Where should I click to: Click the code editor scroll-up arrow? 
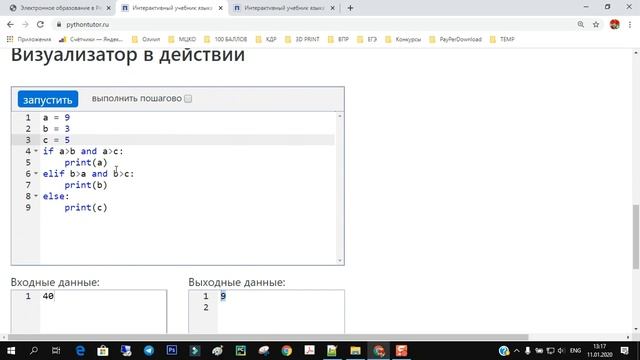(340, 116)
